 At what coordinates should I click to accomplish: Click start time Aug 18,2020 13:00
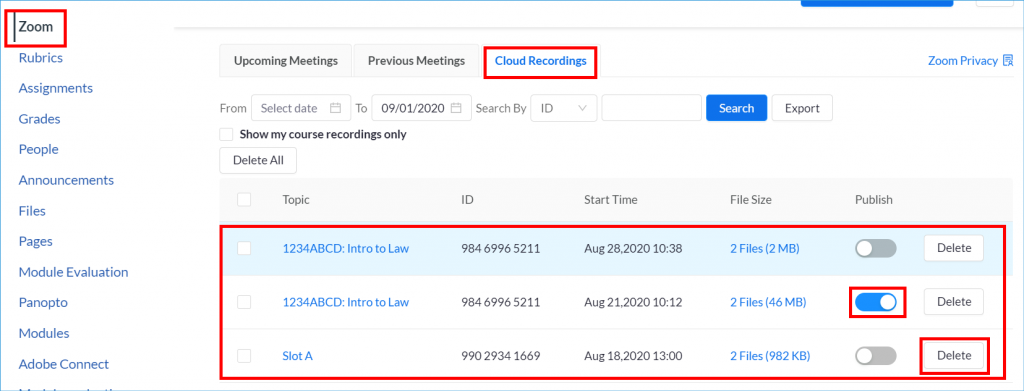(633, 356)
